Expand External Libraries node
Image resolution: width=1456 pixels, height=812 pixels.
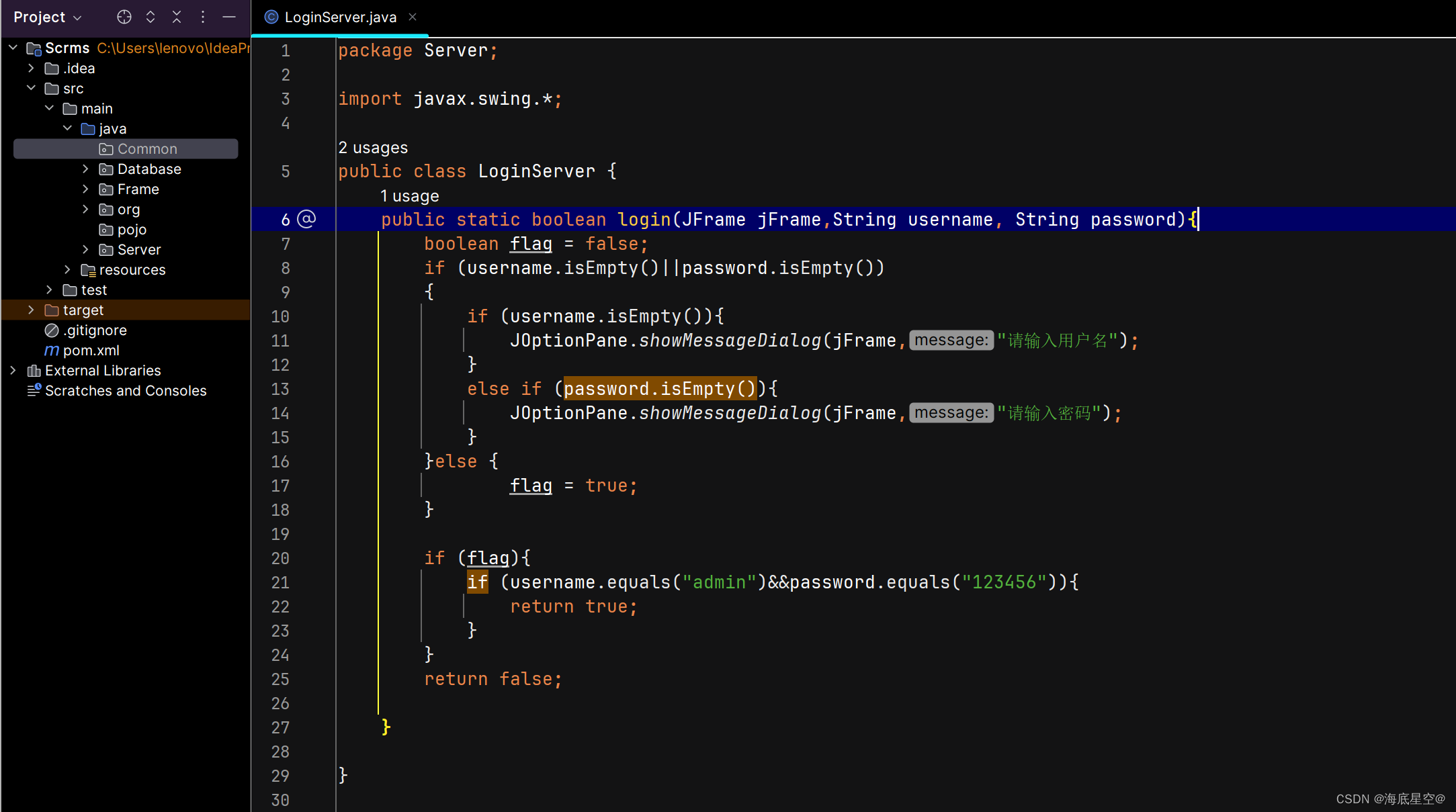[13, 370]
